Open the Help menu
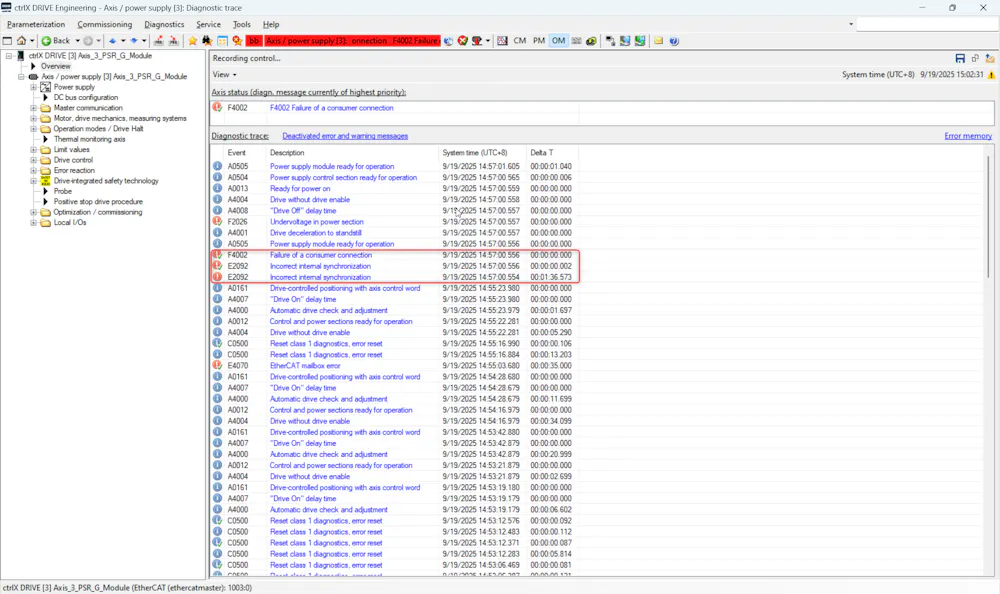This screenshot has width=1000, height=594. click(x=271, y=24)
